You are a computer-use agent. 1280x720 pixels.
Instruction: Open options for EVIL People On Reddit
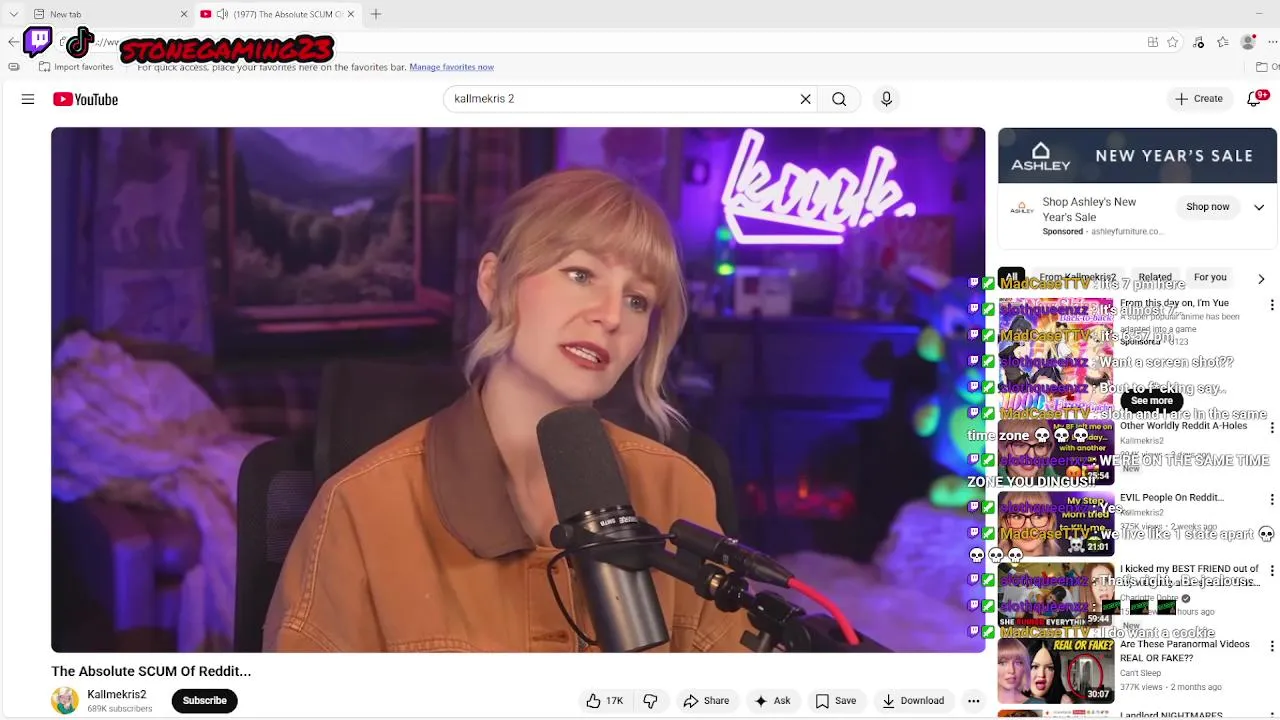click(x=1272, y=500)
